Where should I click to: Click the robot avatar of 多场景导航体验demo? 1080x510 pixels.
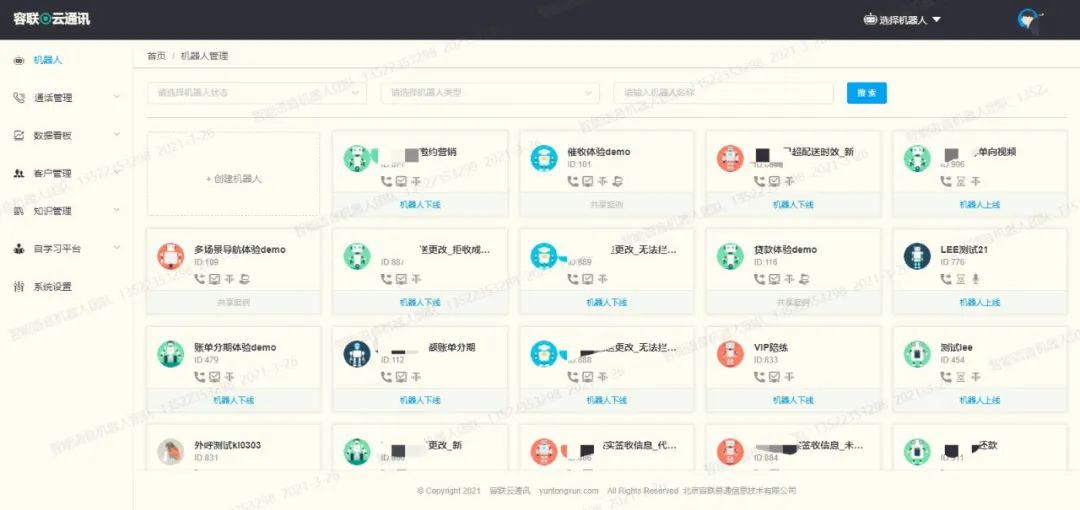pyautogui.click(x=171, y=256)
